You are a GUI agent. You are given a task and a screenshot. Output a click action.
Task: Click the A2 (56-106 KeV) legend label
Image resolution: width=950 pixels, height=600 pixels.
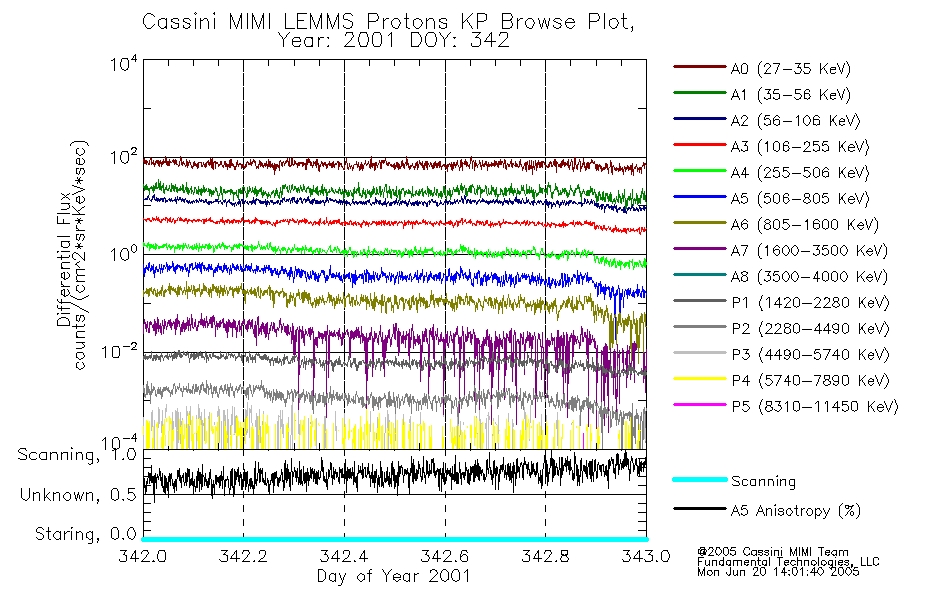point(795,121)
